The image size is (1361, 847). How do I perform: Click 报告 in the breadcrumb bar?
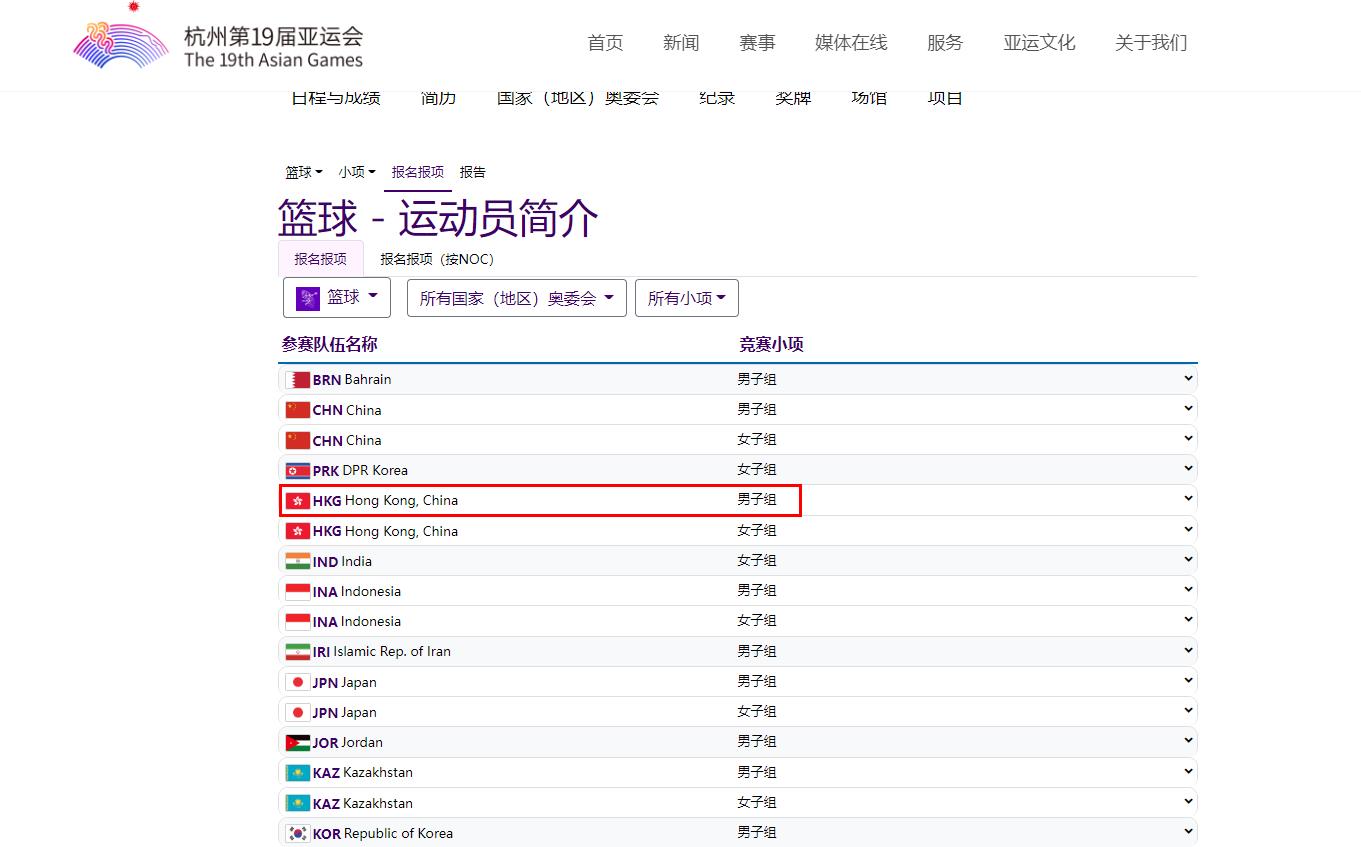click(473, 172)
